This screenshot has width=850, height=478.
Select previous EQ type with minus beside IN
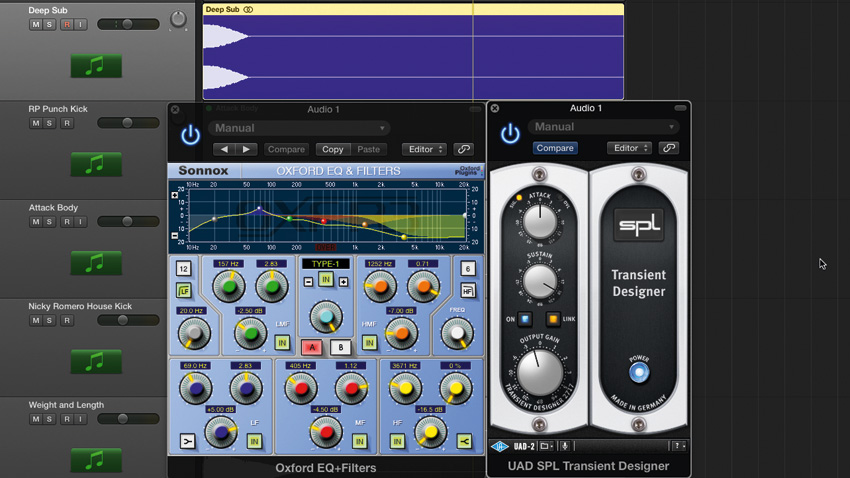click(x=308, y=282)
